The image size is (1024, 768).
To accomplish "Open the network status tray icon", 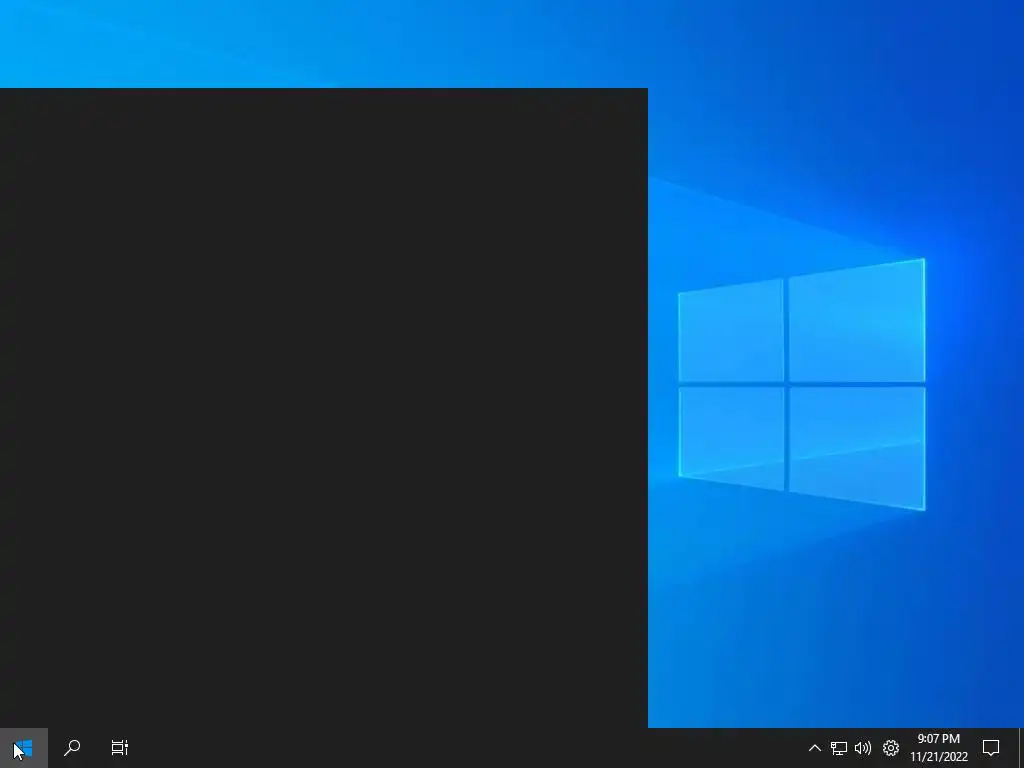I will pos(839,748).
